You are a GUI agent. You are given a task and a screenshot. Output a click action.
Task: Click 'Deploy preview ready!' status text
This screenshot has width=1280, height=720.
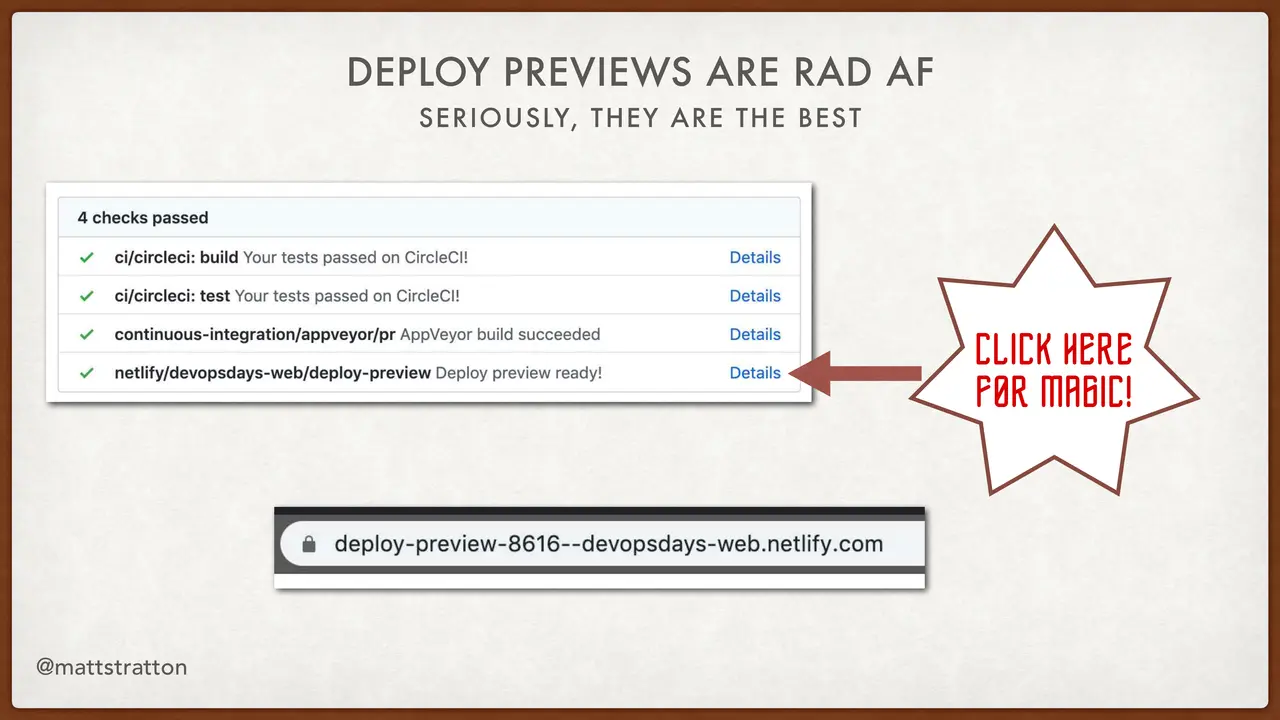pos(519,373)
